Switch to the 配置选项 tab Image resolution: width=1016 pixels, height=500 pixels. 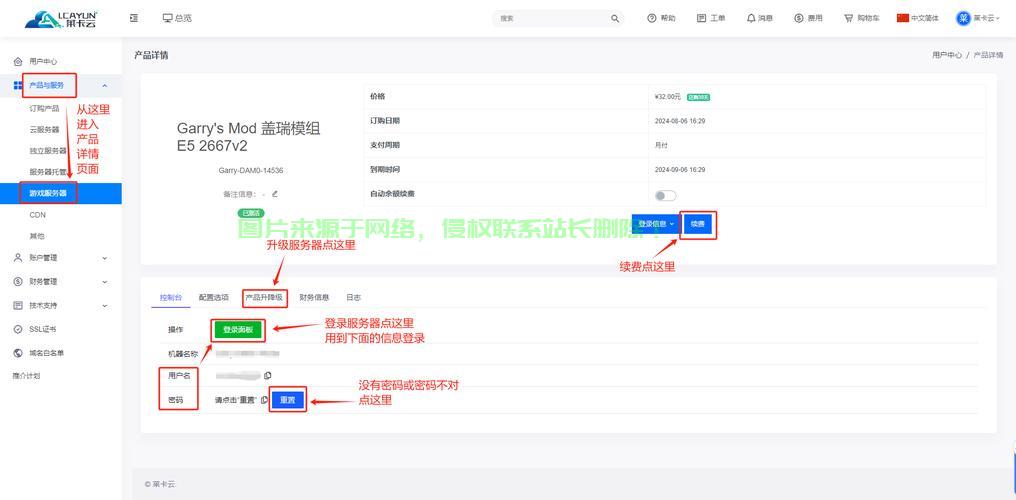click(214, 297)
